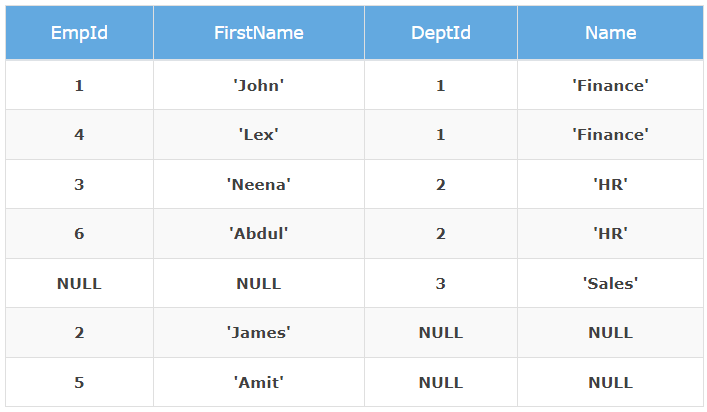Select the 'James' first name cell
707x412 pixels.
tap(258, 333)
